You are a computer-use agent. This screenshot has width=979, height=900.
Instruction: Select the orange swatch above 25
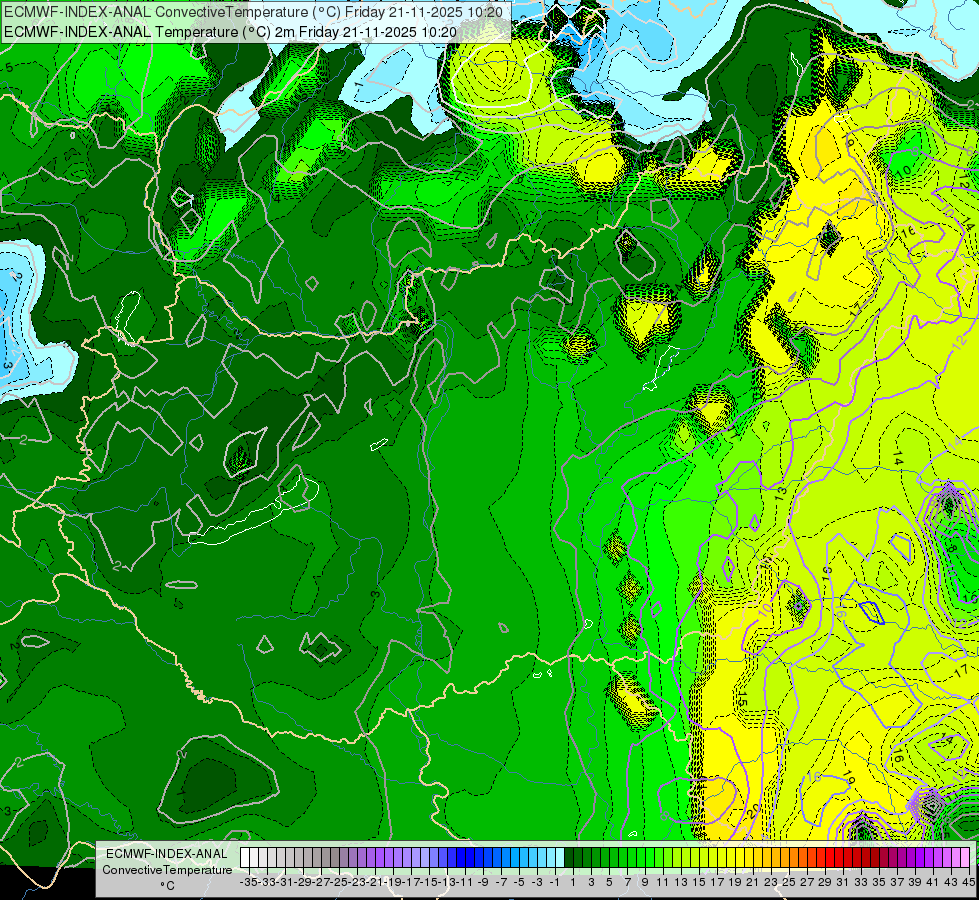[785, 858]
